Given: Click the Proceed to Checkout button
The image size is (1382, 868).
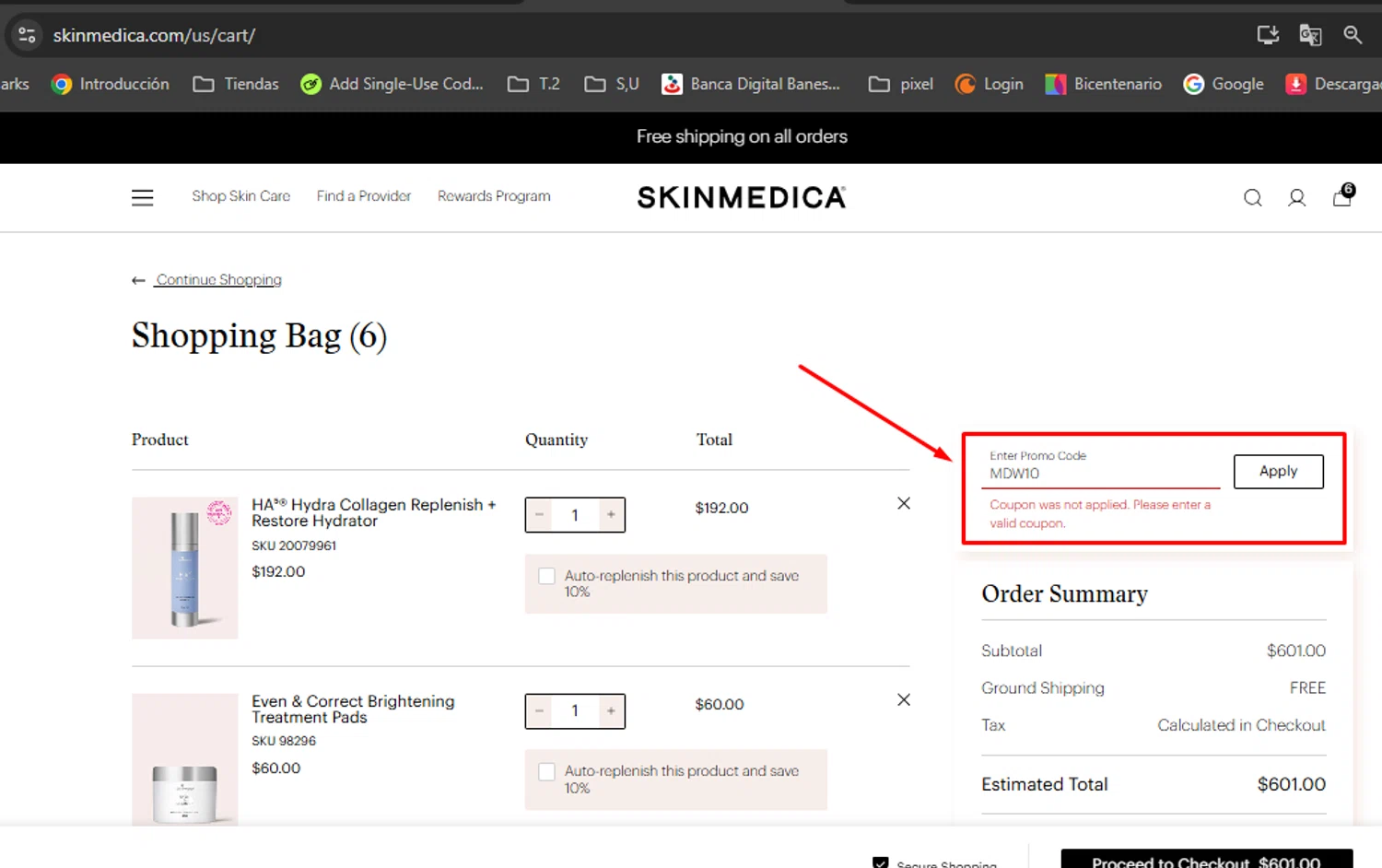Looking at the screenshot, I should coord(1206,859).
